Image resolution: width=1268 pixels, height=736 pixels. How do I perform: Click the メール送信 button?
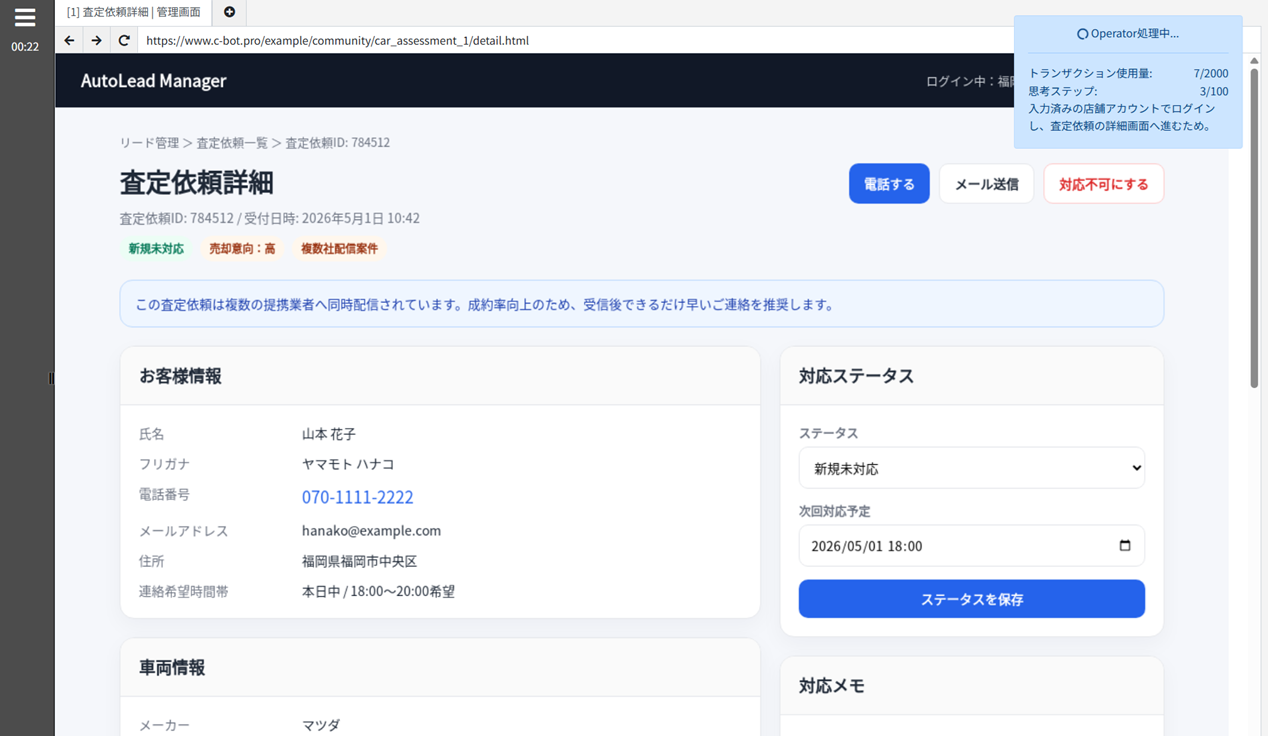click(x=986, y=184)
